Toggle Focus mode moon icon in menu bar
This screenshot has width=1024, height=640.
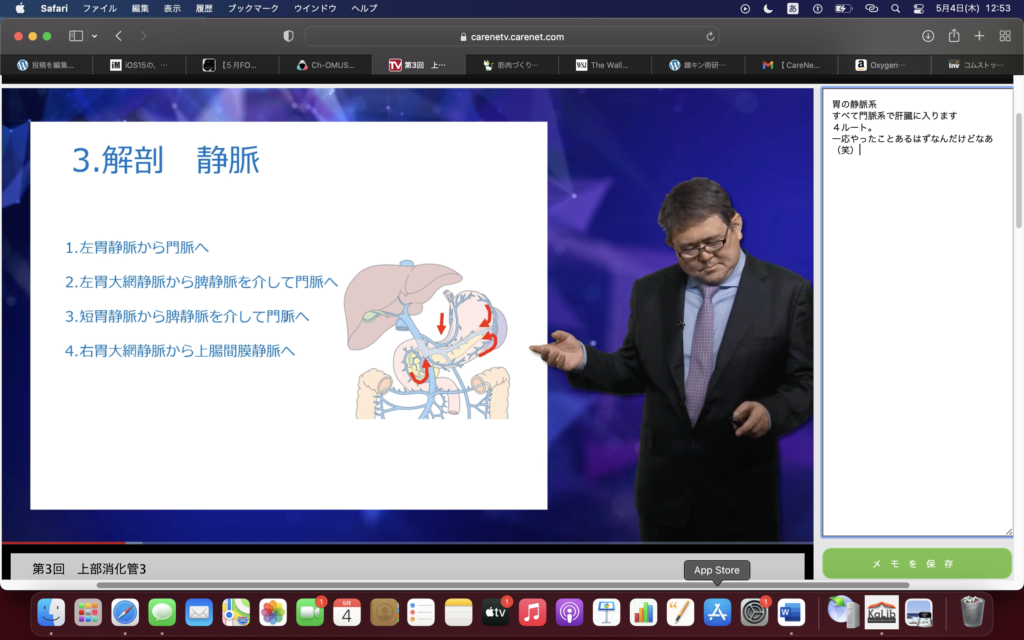click(x=768, y=8)
